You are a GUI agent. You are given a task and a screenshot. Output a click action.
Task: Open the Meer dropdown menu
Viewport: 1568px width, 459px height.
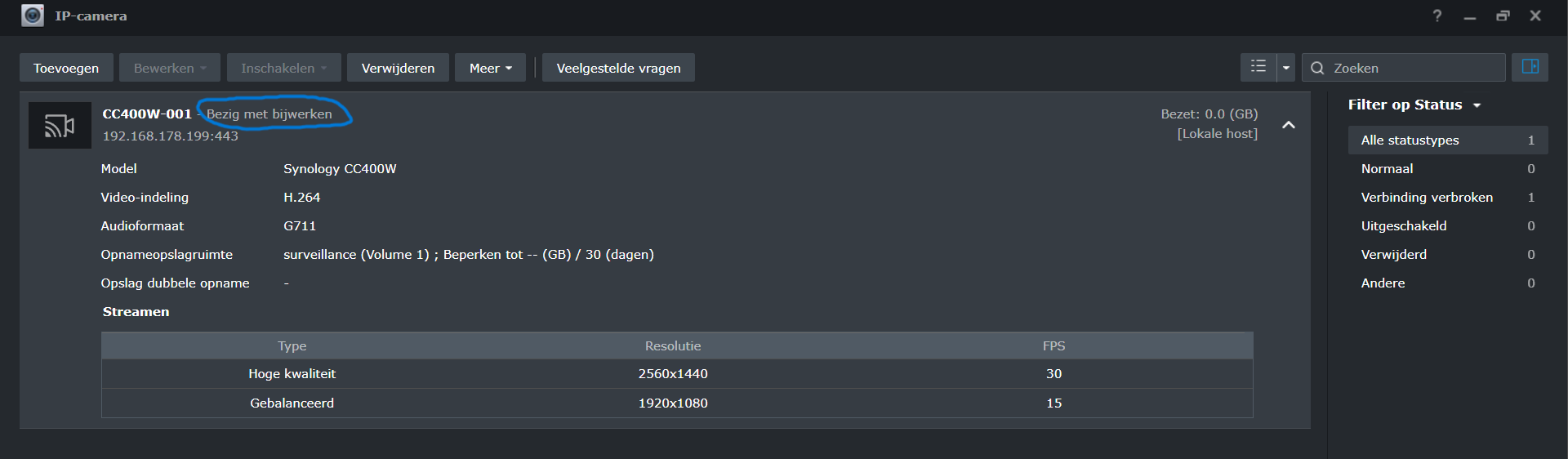pos(491,68)
